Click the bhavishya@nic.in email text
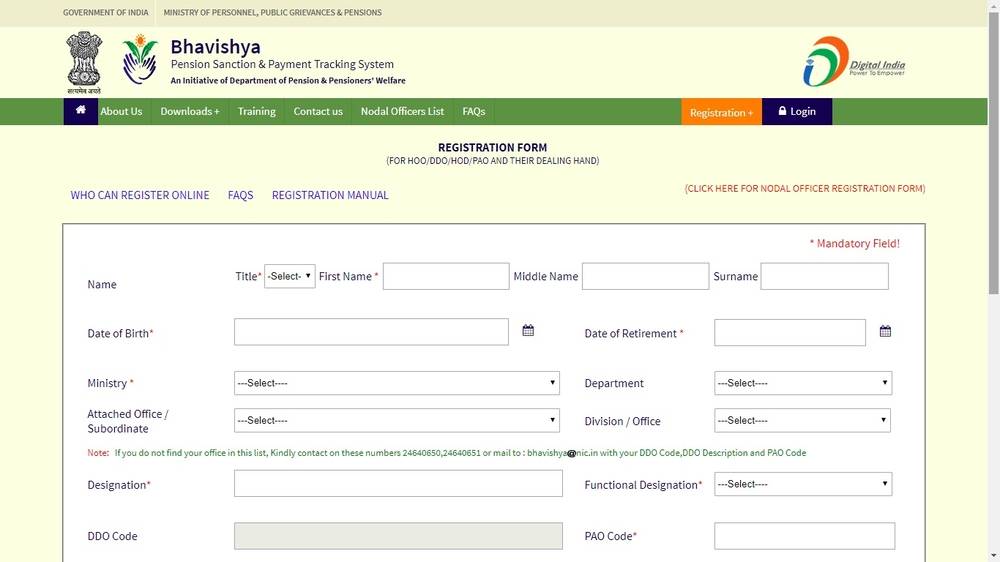The width and height of the screenshot is (1000, 562). (x=562, y=453)
